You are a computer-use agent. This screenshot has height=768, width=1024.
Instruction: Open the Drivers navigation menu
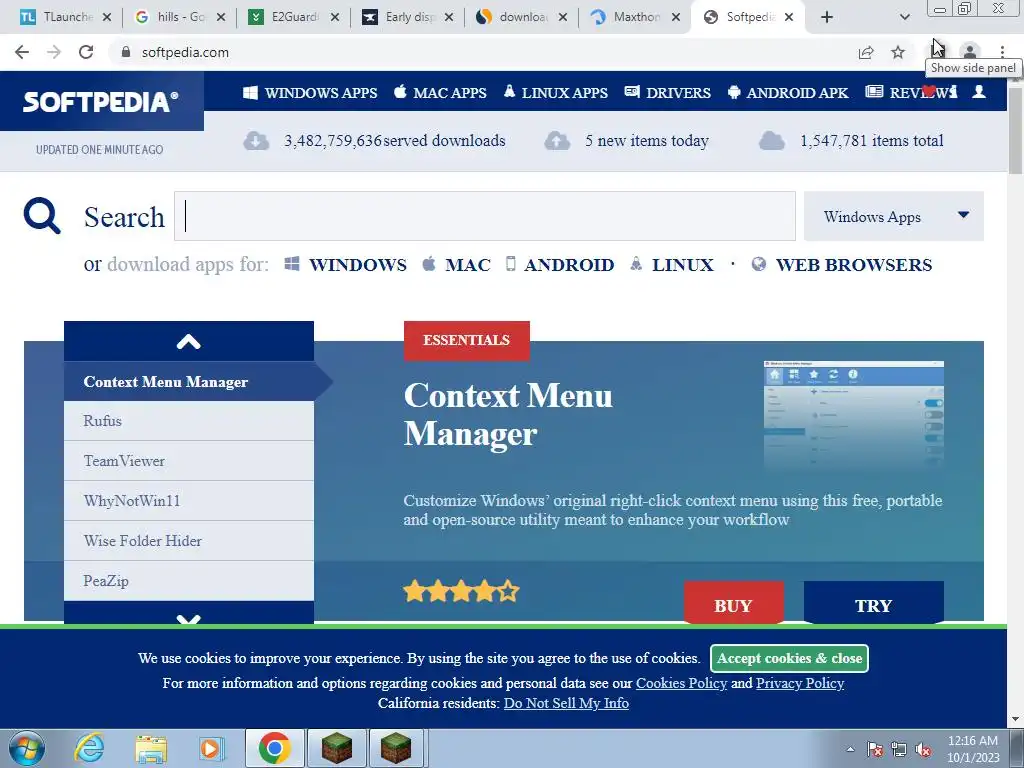667,93
